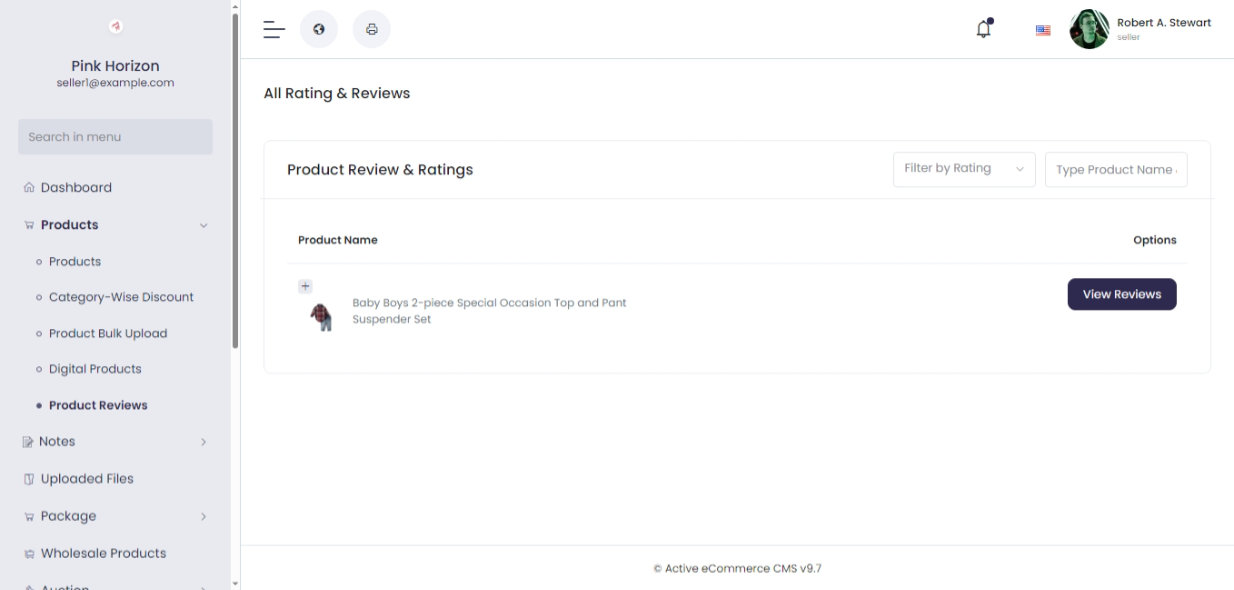This screenshot has height=590, width=1234.
Task: Click the Options column header
Action: [x=1155, y=240]
